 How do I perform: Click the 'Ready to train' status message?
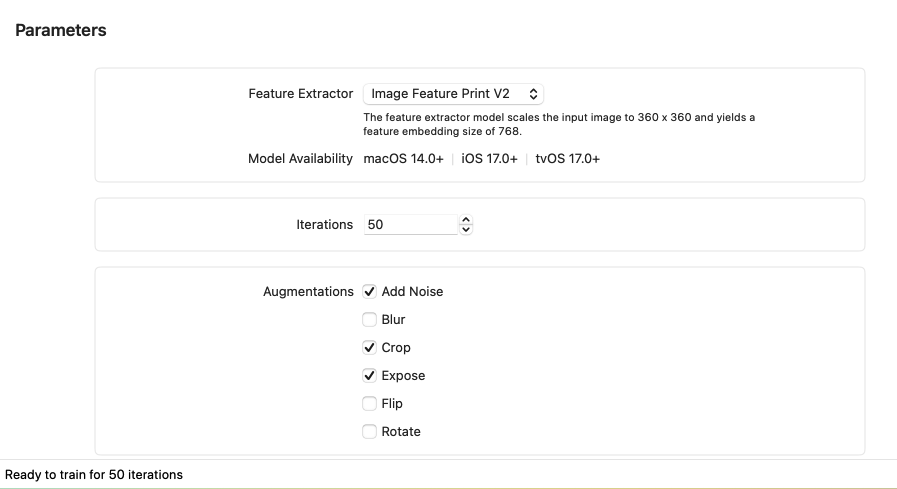click(x=94, y=474)
